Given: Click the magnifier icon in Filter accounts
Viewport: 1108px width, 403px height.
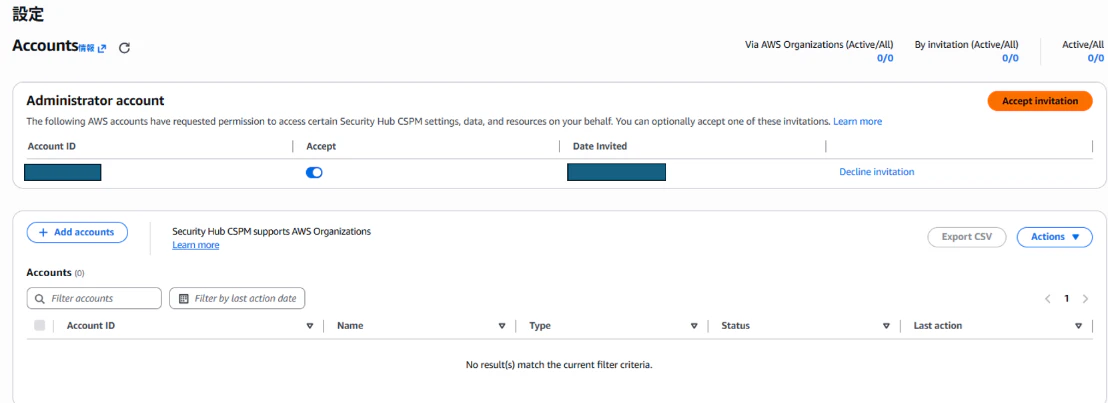Looking at the screenshot, I should 40,298.
